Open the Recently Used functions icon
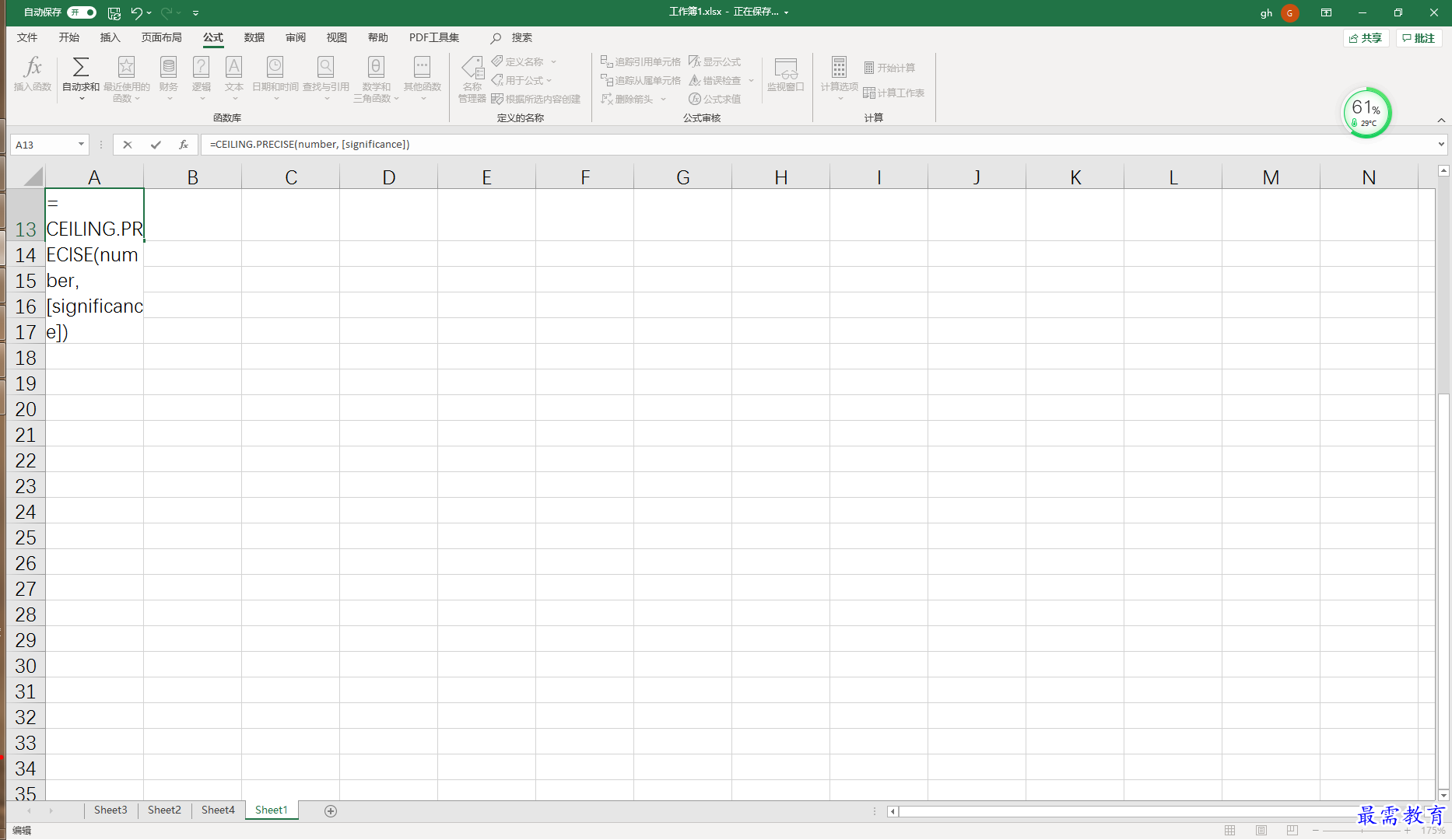The width and height of the screenshot is (1452, 840). tap(126, 67)
